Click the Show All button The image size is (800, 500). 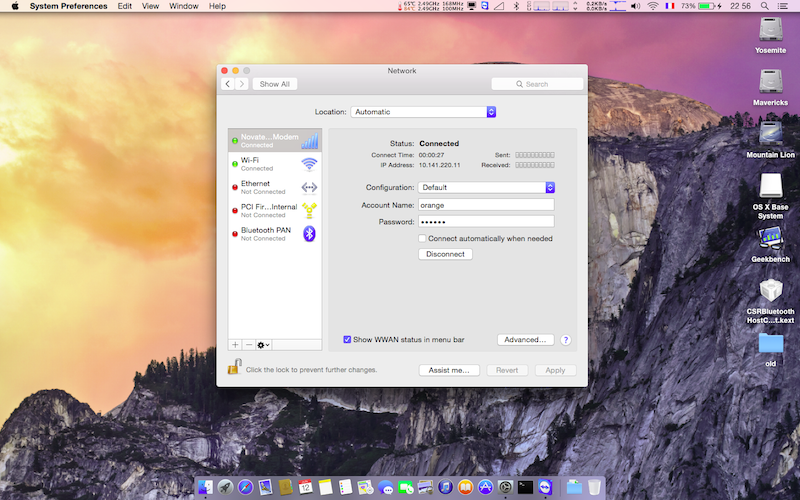coord(275,84)
